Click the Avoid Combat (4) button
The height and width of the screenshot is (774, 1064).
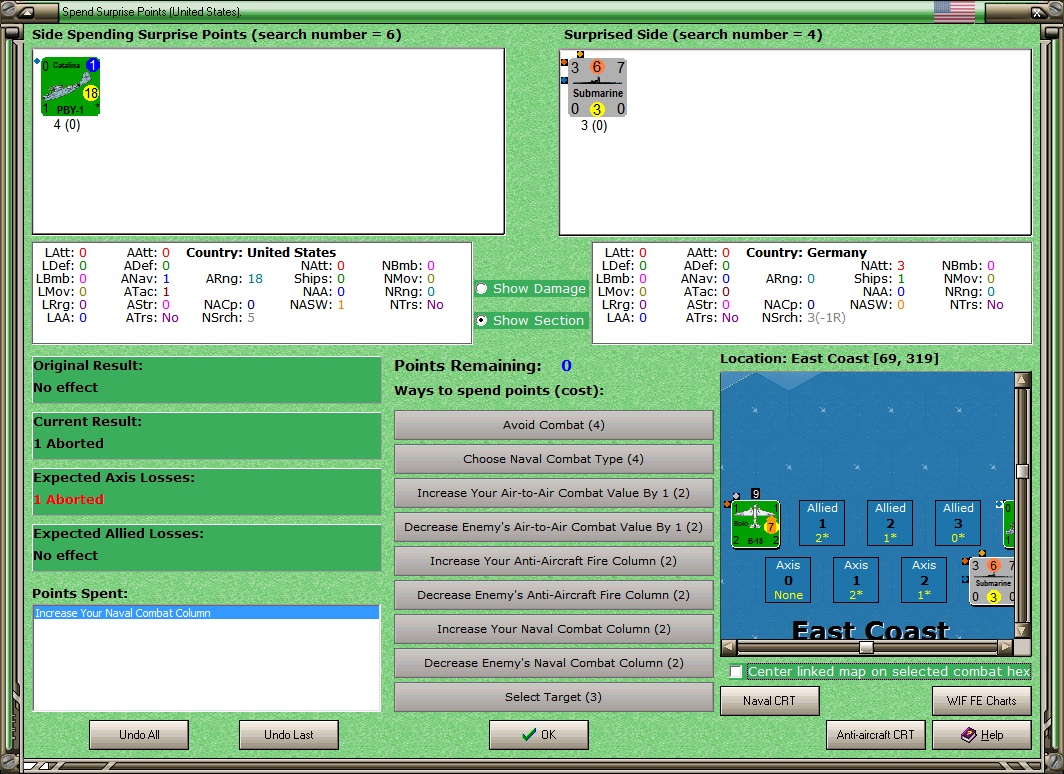pos(554,425)
